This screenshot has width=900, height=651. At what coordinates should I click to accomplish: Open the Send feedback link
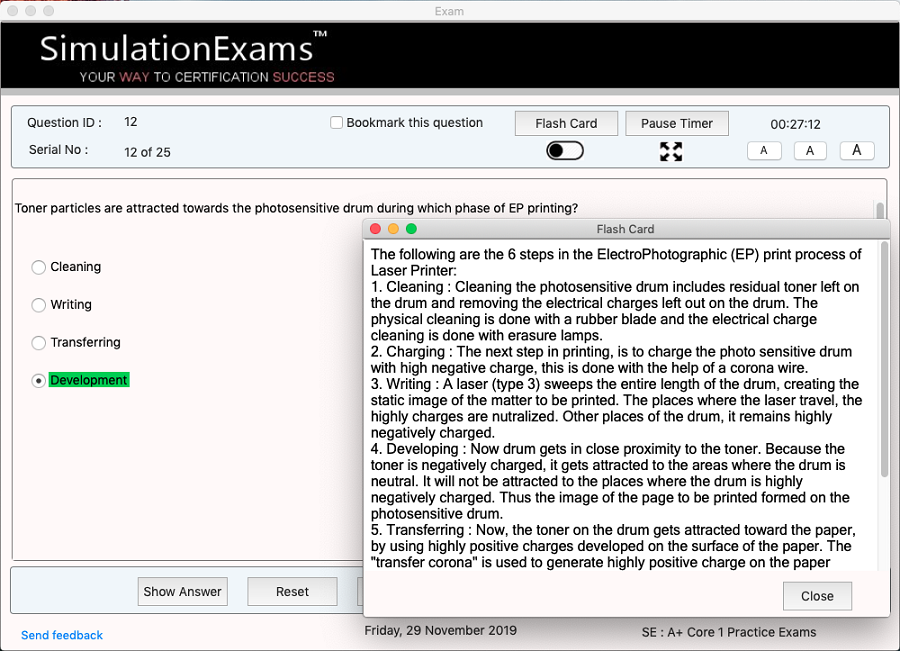(61, 635)
